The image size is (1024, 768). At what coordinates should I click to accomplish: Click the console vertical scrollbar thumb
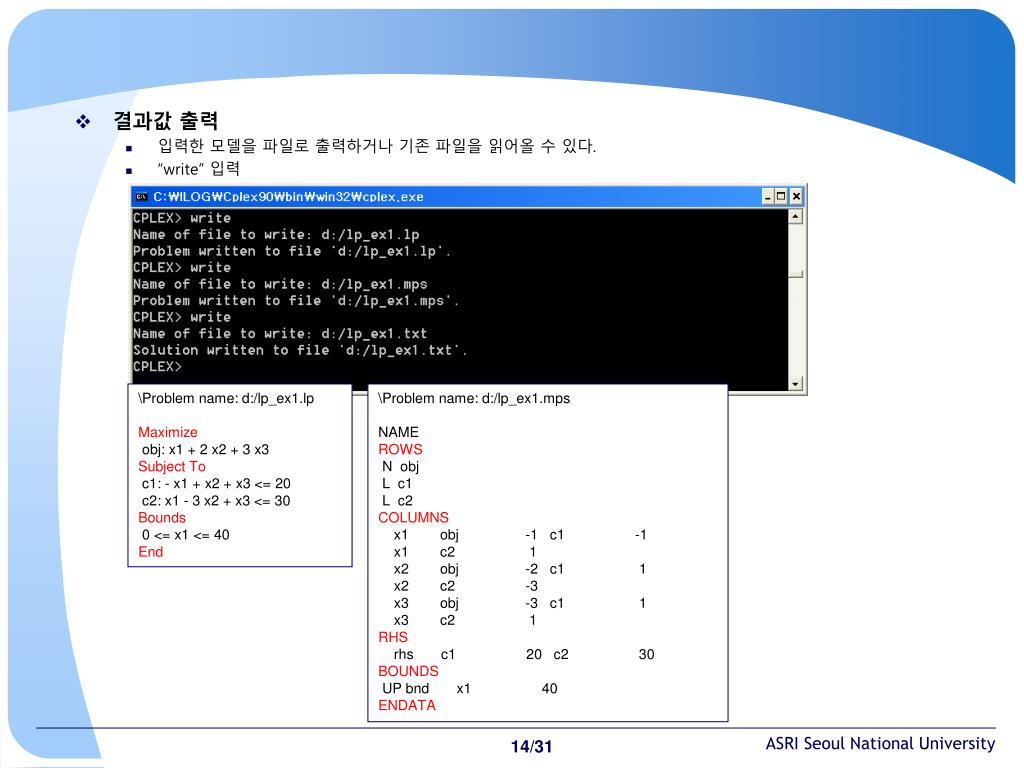795,274
